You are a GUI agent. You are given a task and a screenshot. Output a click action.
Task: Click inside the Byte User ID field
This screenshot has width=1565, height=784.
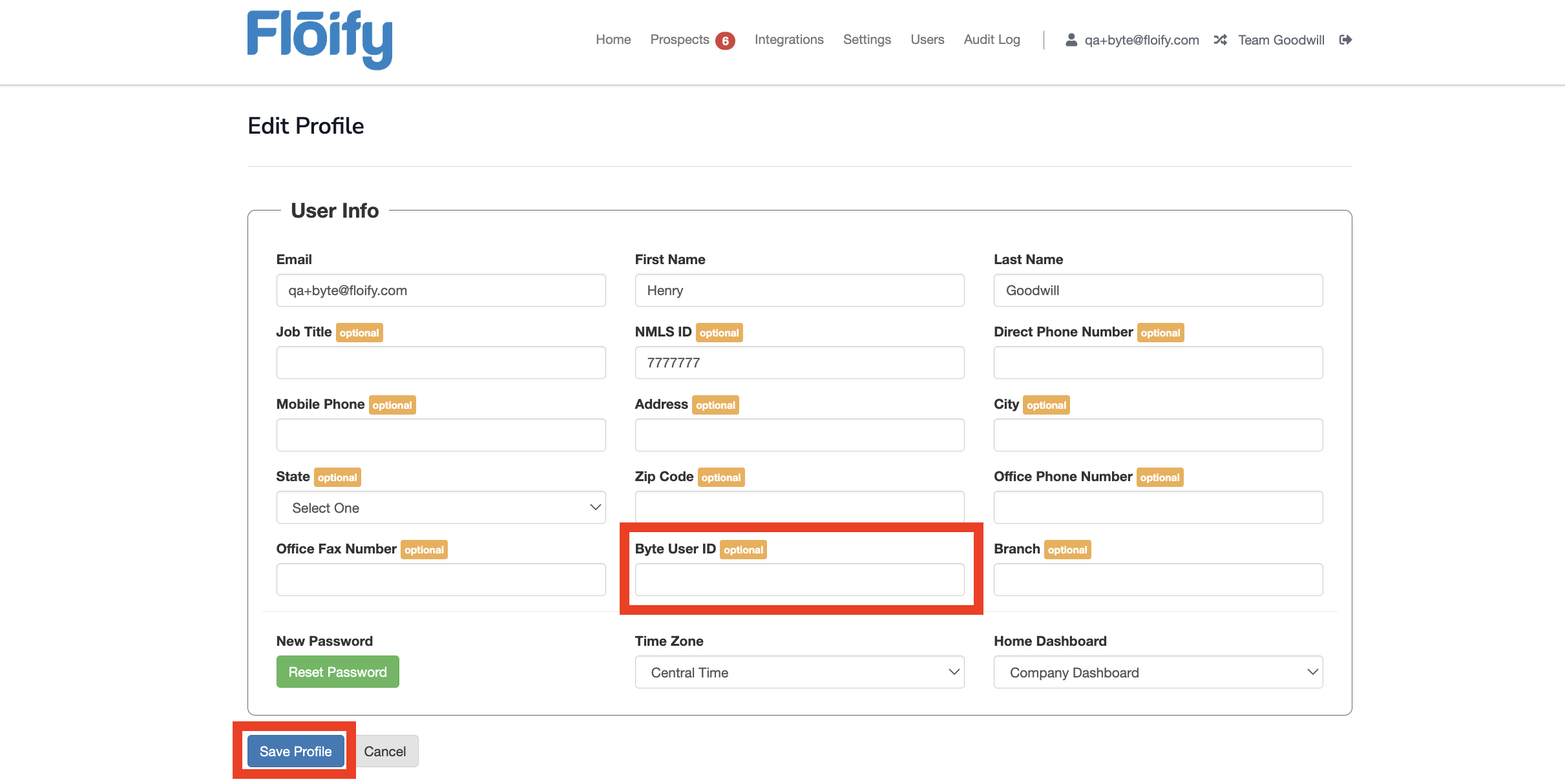tap(799, 579)
